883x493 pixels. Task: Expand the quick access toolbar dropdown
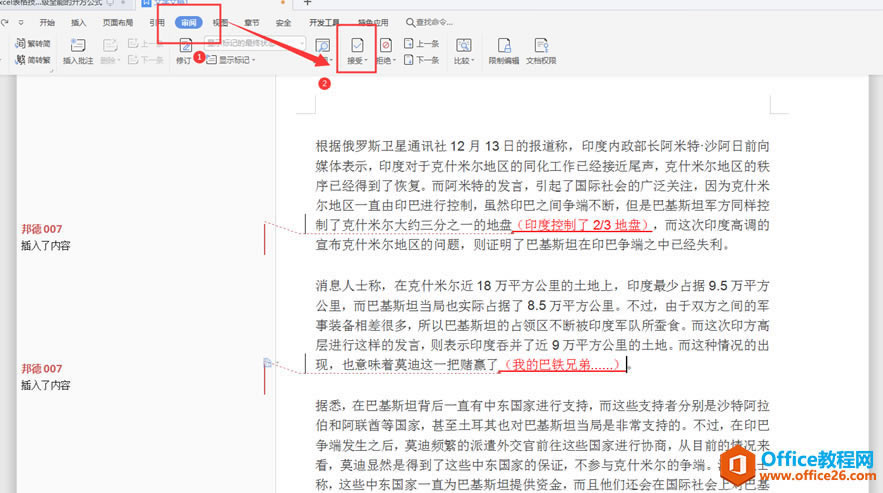(21, 23)
